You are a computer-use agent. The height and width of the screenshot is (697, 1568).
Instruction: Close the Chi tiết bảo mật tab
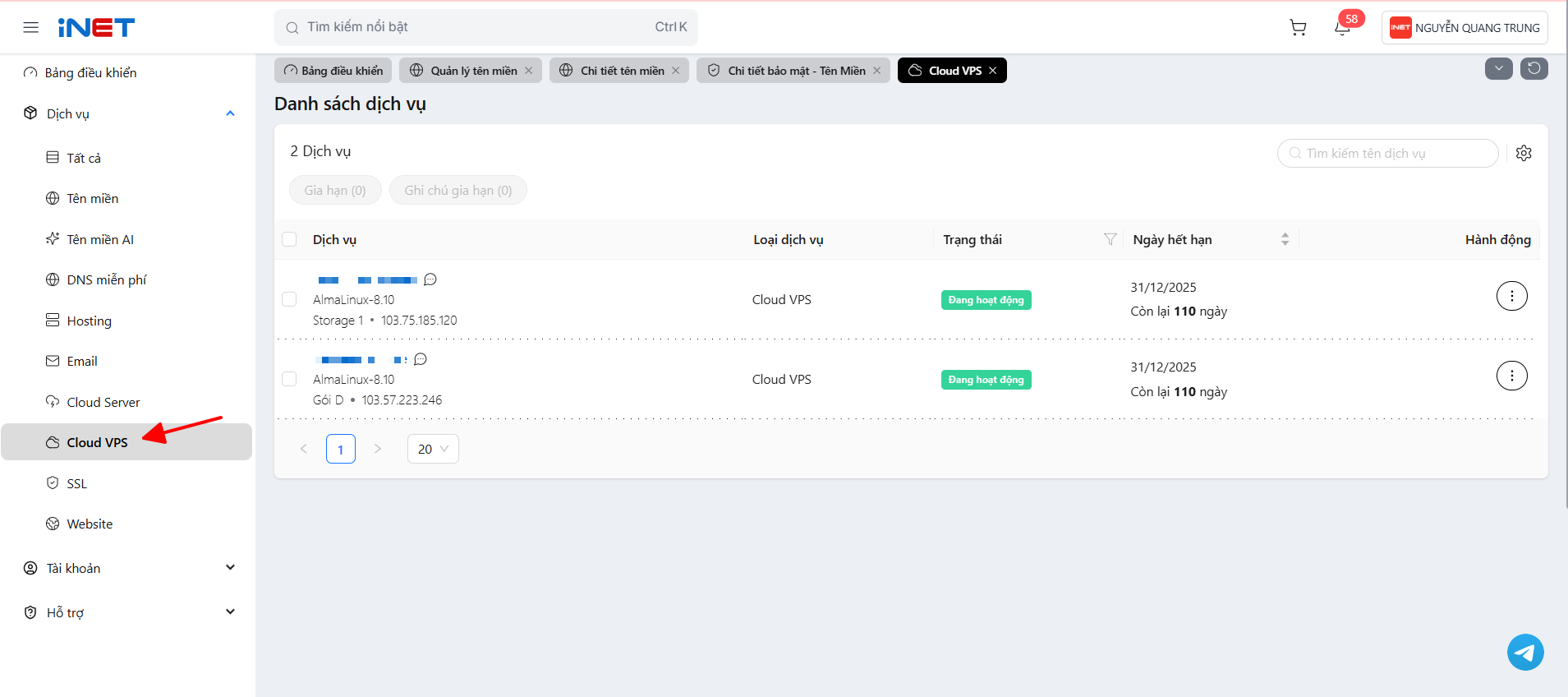(x=877, y=71)
